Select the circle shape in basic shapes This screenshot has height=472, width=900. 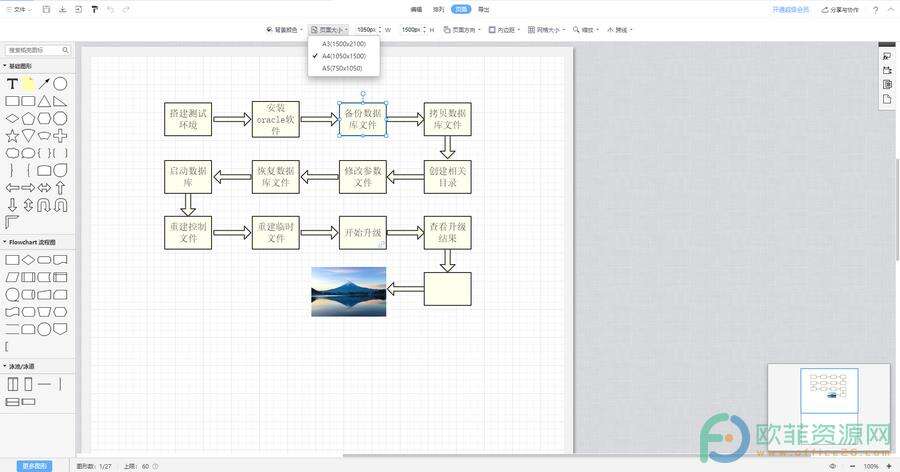(x=60, y=84)
